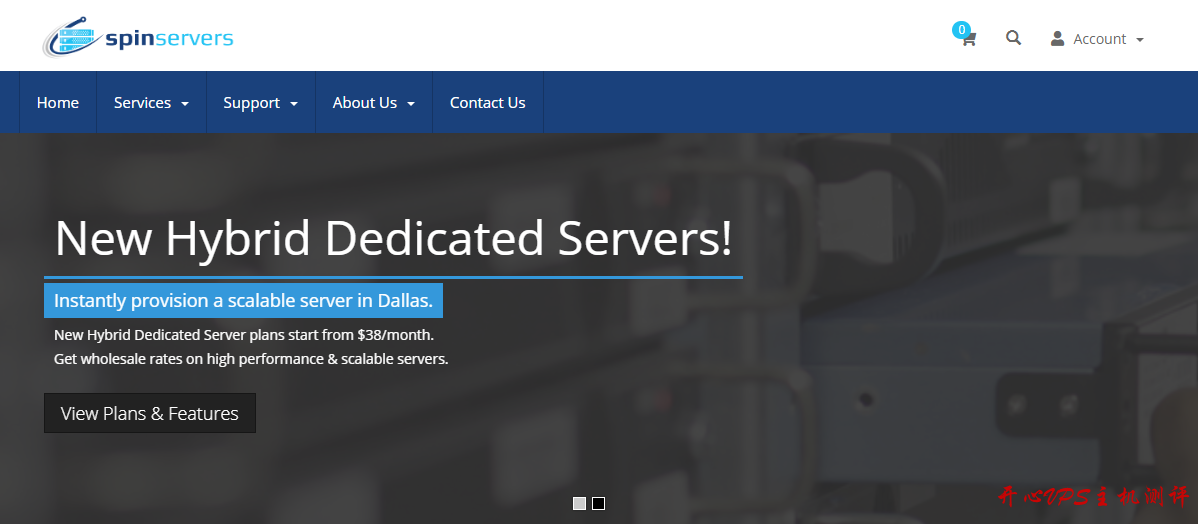The image size is (1198, 524).
Task: Open the shopping cart icon
Action: pos(968,40)
